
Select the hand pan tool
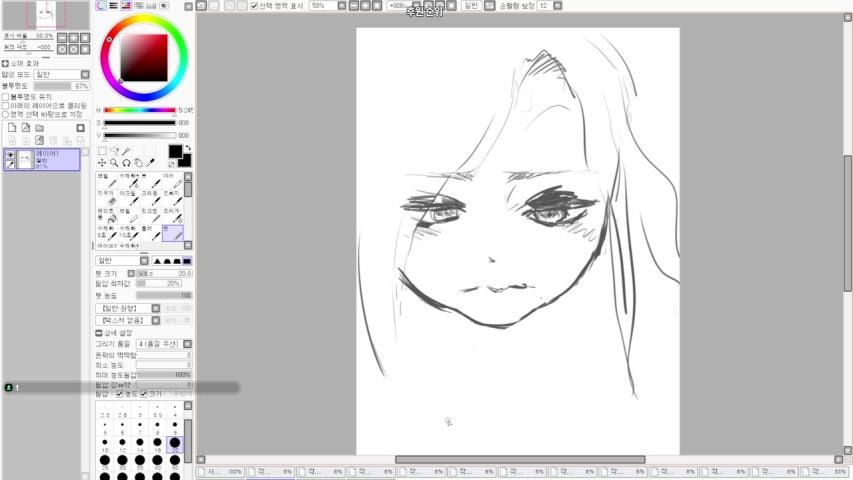[138, 163]
